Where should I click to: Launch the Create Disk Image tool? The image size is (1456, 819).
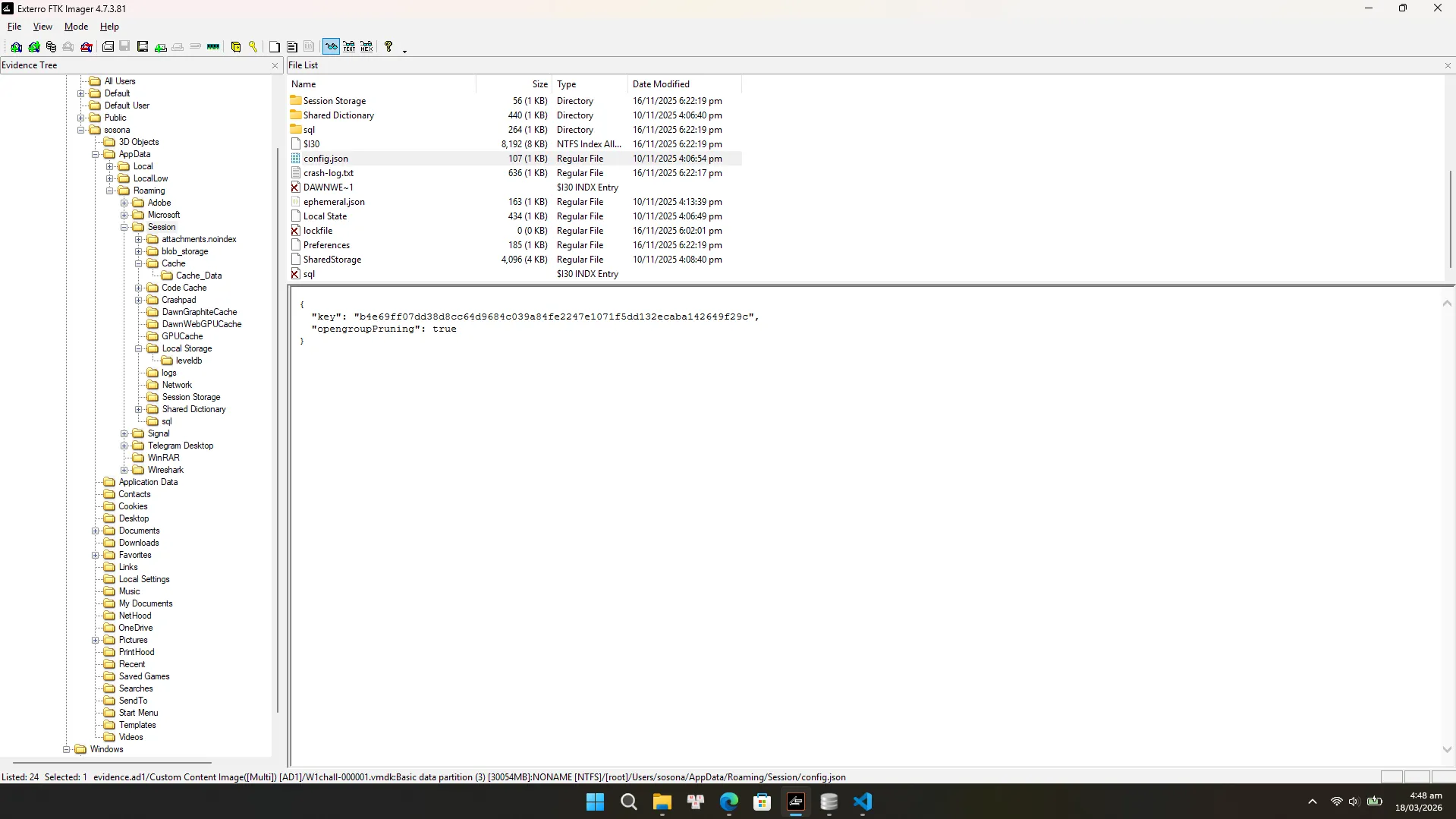click(x=108, y=47)
